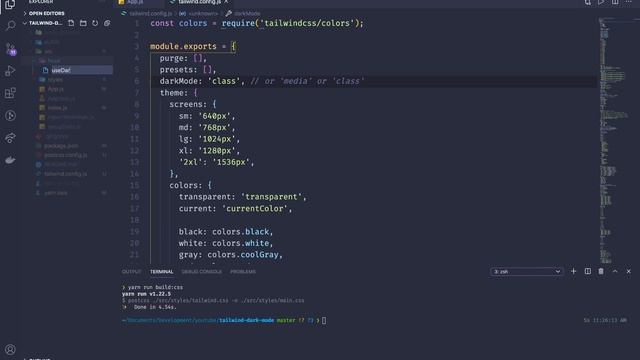Open postcss.config.js in the explorer
This screenshot has width=640, height=360.
pos(65,155)
